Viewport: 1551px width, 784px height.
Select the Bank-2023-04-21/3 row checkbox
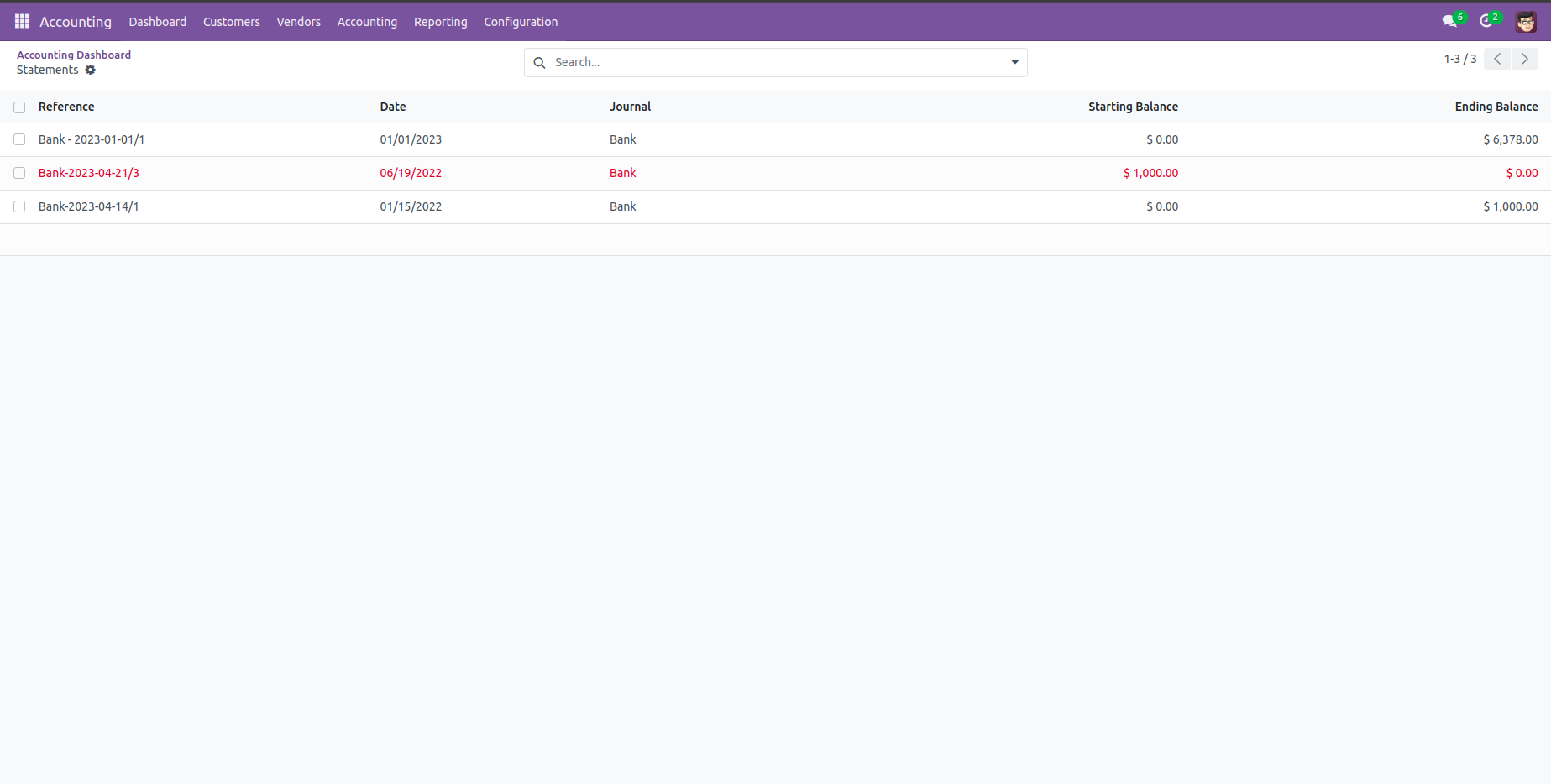(x=19, y=174)
